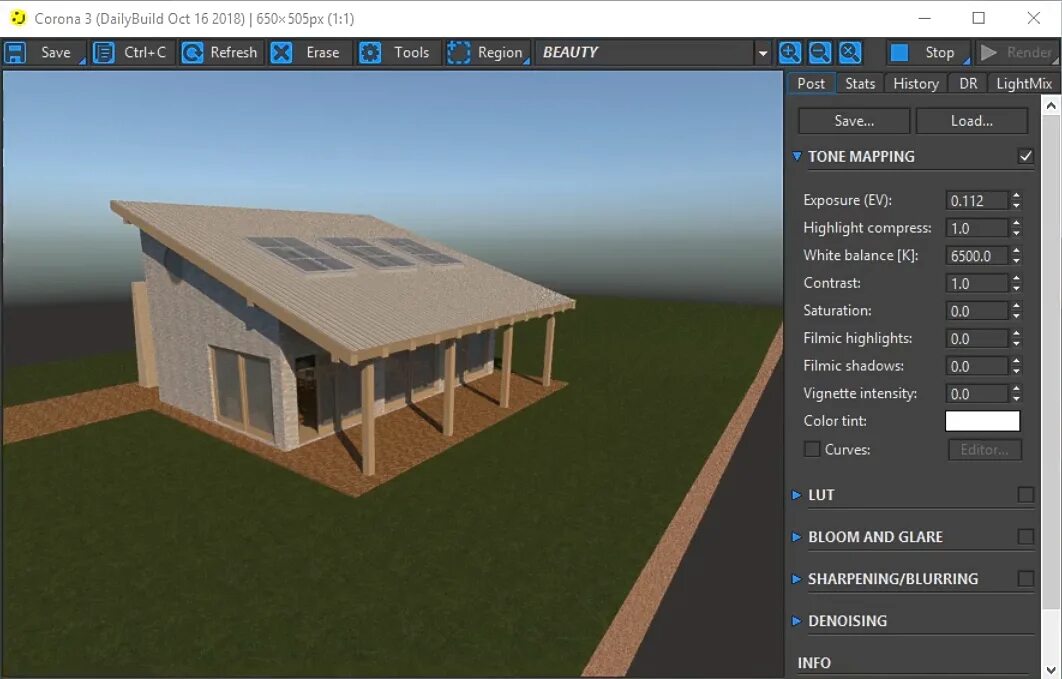
Task: Click the panel scrollbar down arrow
Action: point(1050,670)
